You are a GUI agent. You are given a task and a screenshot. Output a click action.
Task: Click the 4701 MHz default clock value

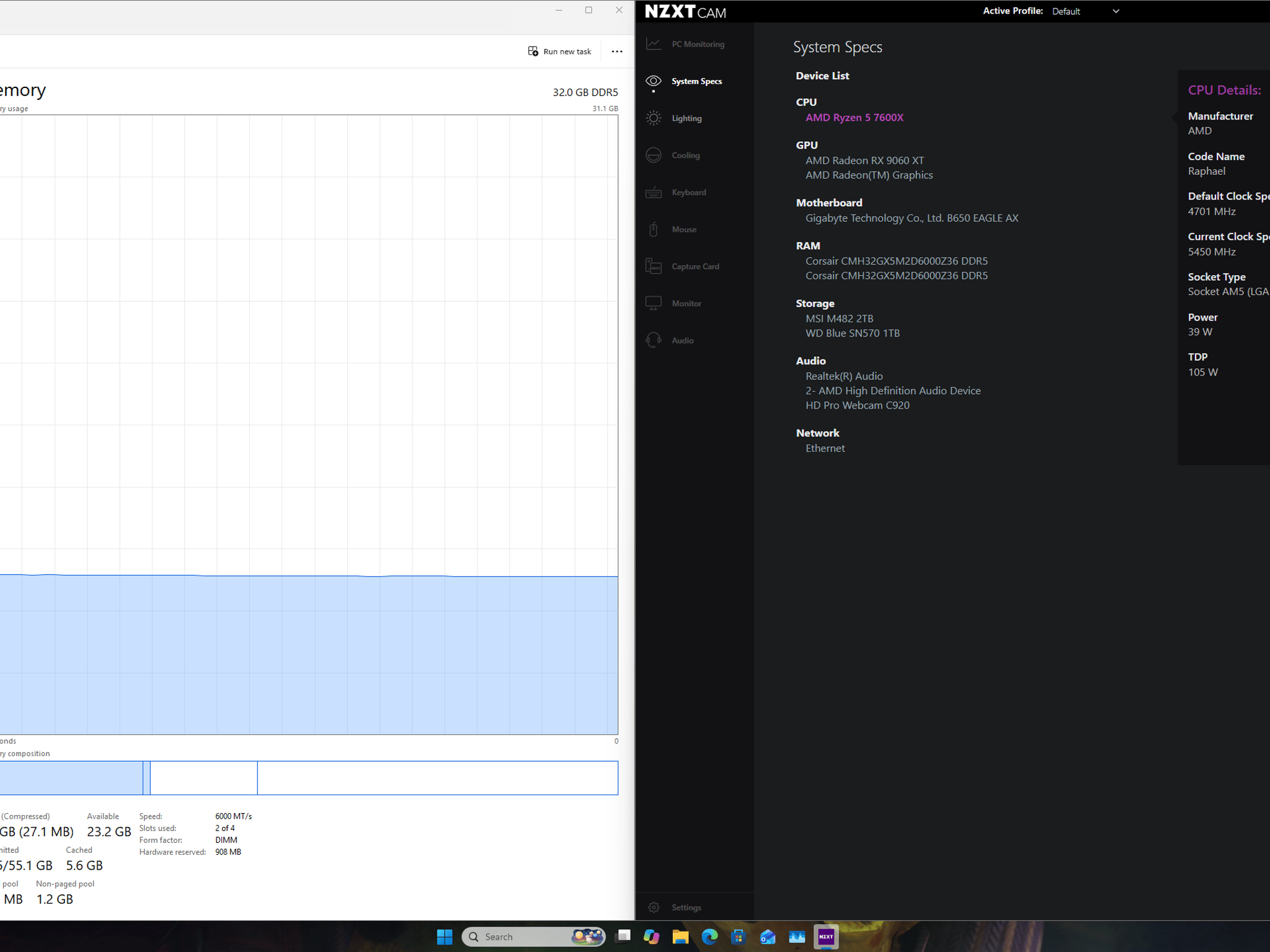[1212, 211]
